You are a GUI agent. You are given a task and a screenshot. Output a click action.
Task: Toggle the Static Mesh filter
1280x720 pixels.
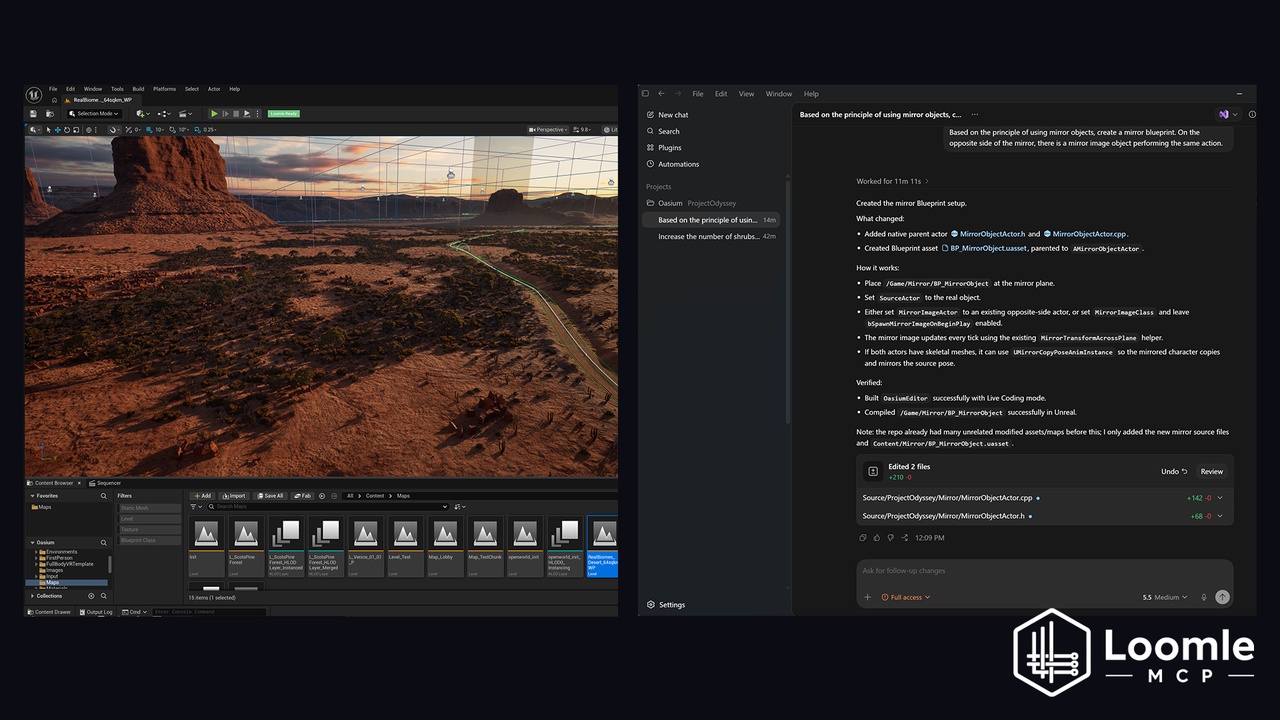(x=151, y=508)
